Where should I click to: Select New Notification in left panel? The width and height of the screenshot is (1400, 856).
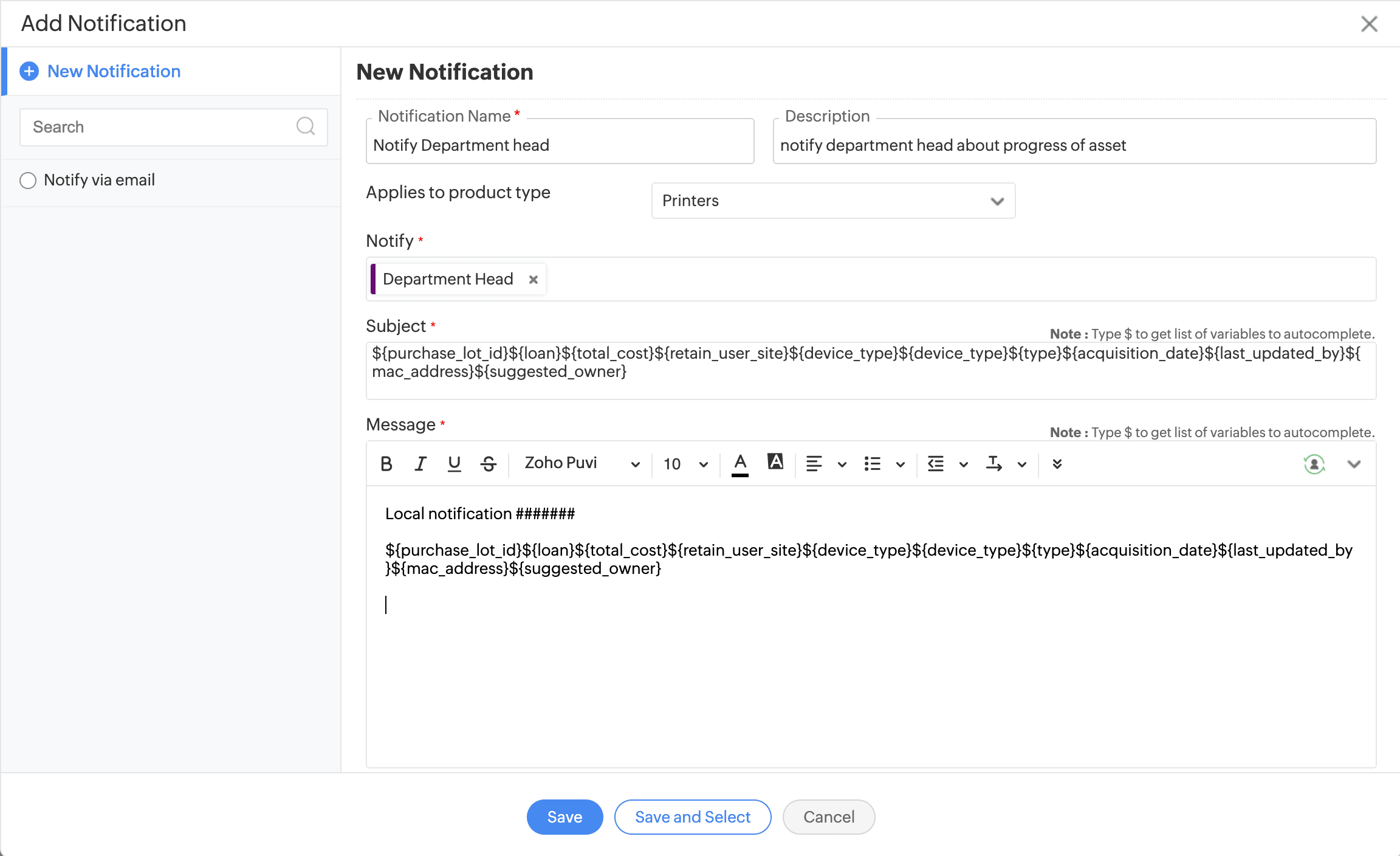(x=114, y=71)
